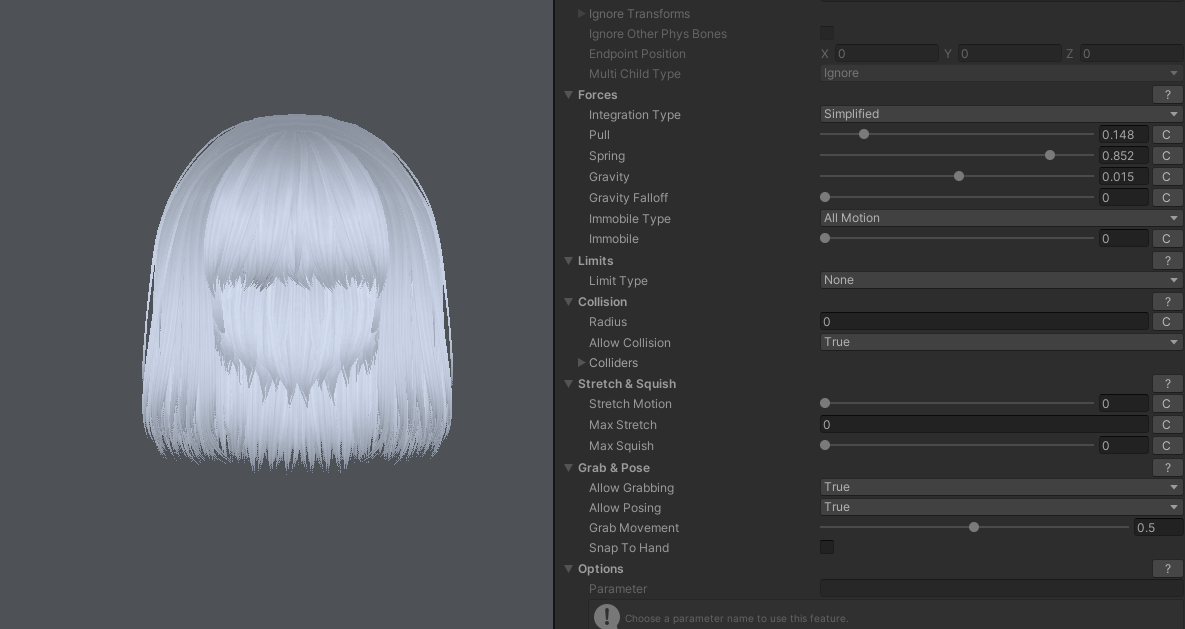Open help for Stretch & Squish section
The height and width of the screenshot is (629, 1185).
pyautogui.click(x=1168, y=383)
